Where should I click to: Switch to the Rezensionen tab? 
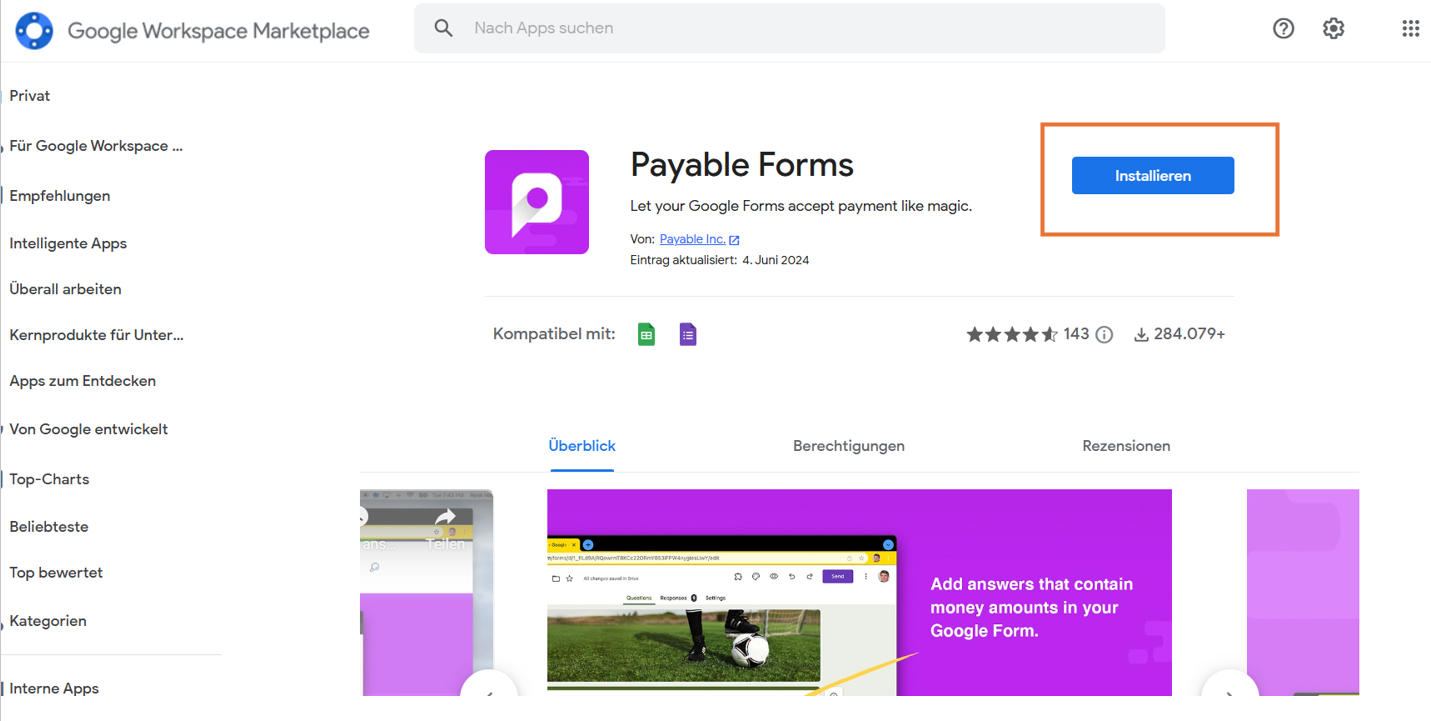1126,446
